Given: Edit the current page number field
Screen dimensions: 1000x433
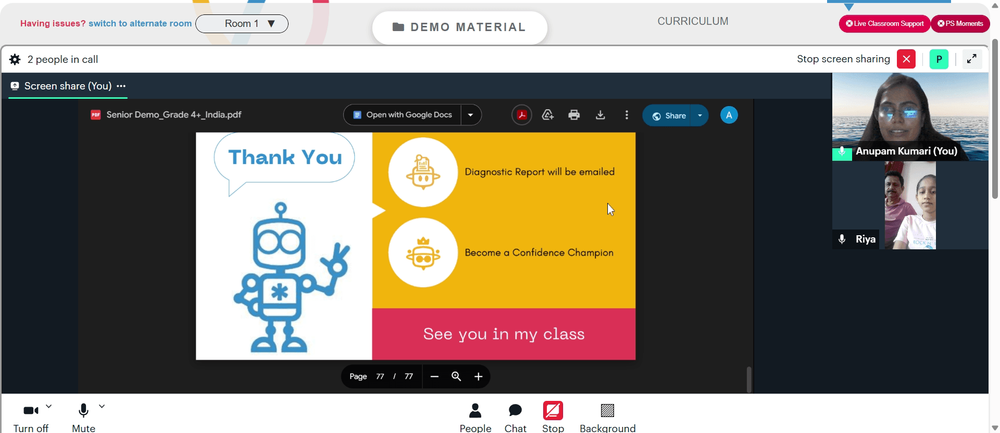Looking at the screenshot, I should [x=379, y=376].
